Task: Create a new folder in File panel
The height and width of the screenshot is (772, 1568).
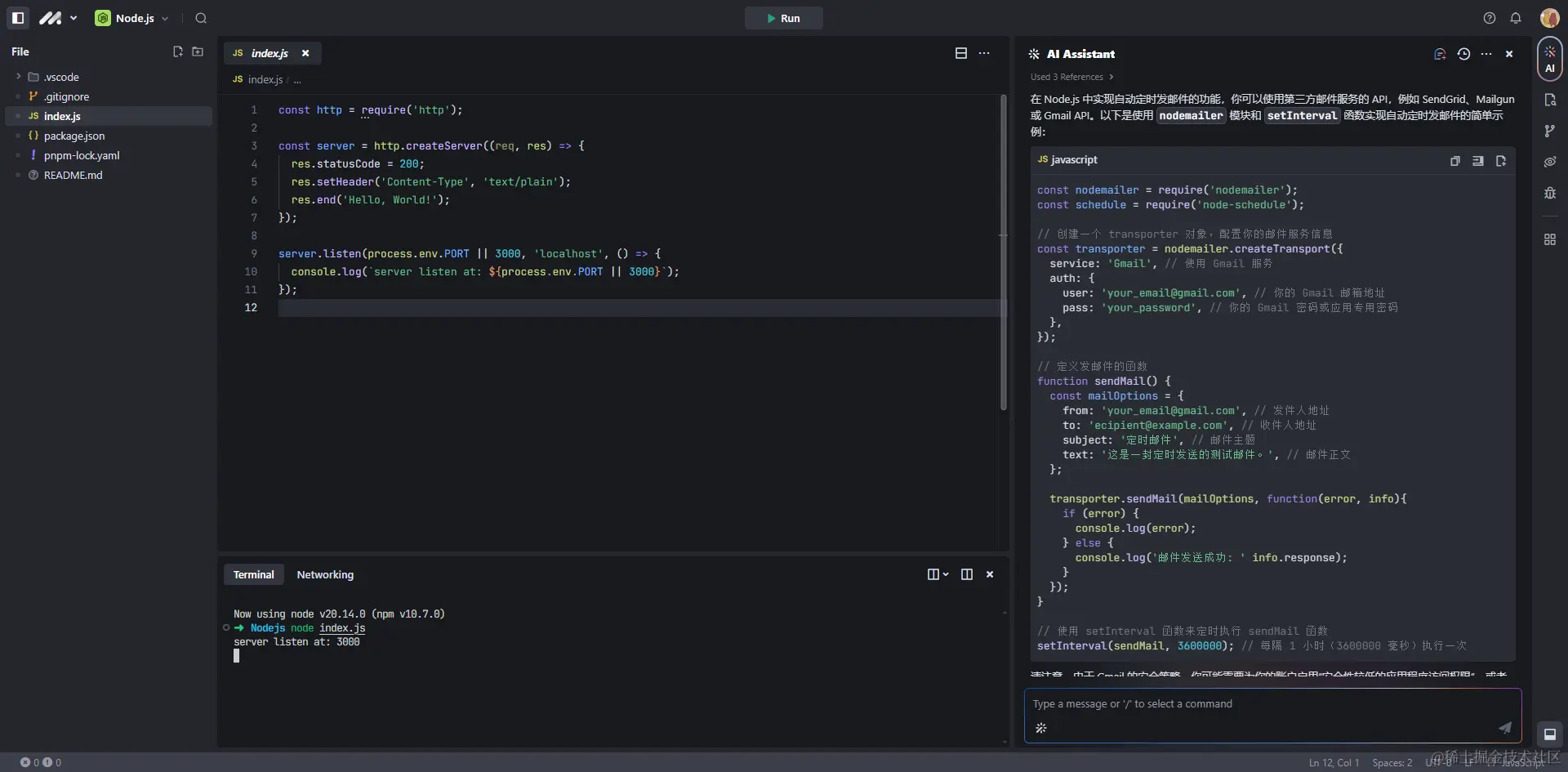Action: point(198,51)
